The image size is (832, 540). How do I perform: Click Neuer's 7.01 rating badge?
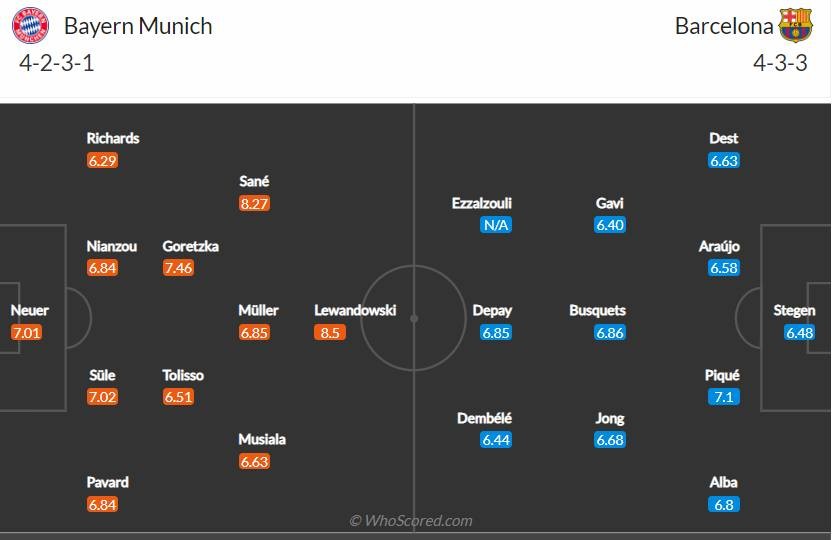pyautogui.click(x=27, y=333)
